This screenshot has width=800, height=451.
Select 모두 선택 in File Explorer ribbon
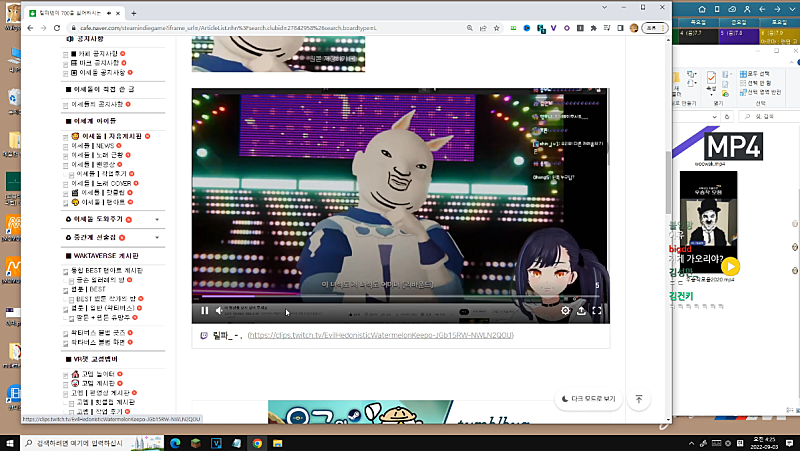(x=756, y=74)
